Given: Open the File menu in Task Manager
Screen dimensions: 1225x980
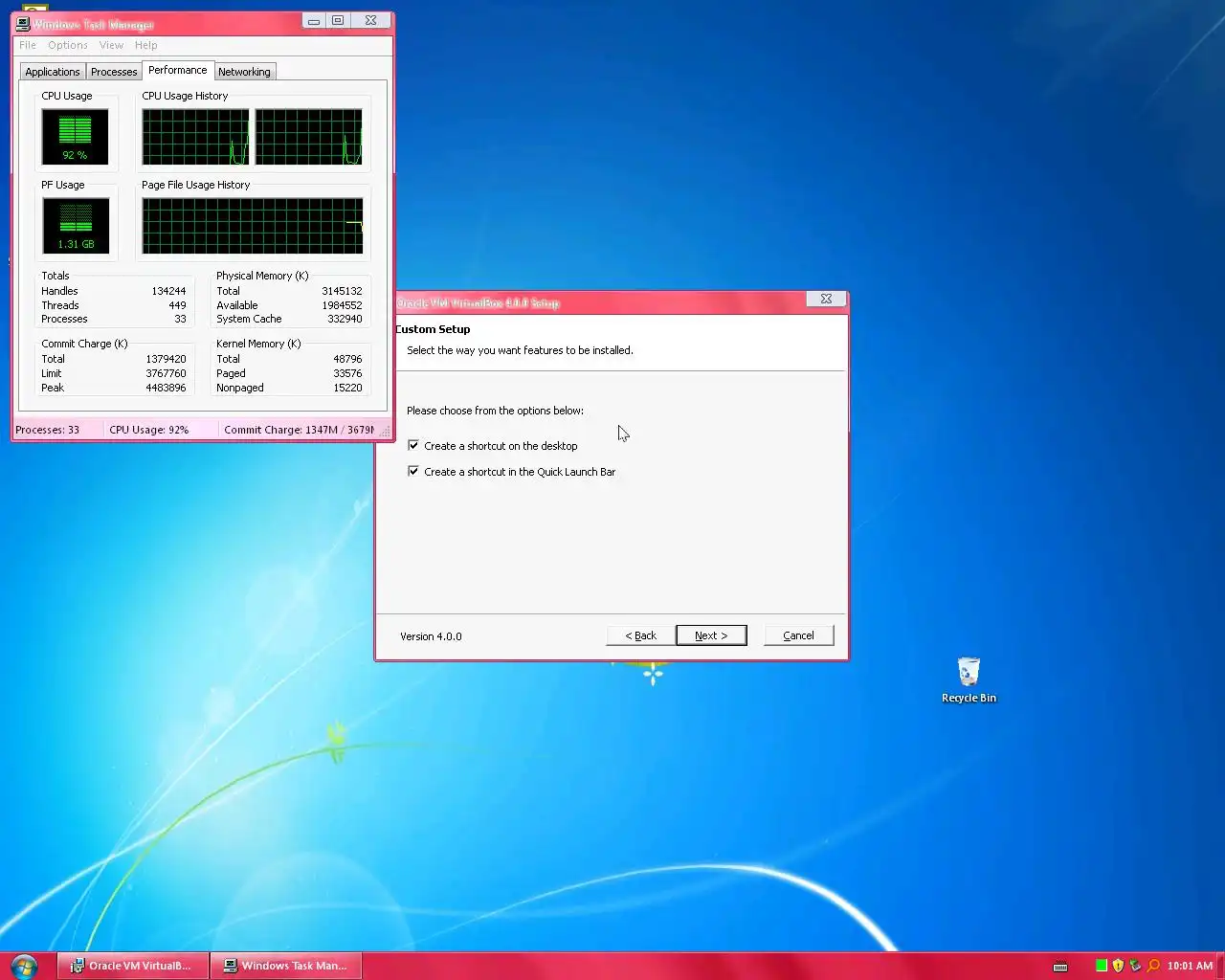Looking at the screenshot, I should 28,45.
